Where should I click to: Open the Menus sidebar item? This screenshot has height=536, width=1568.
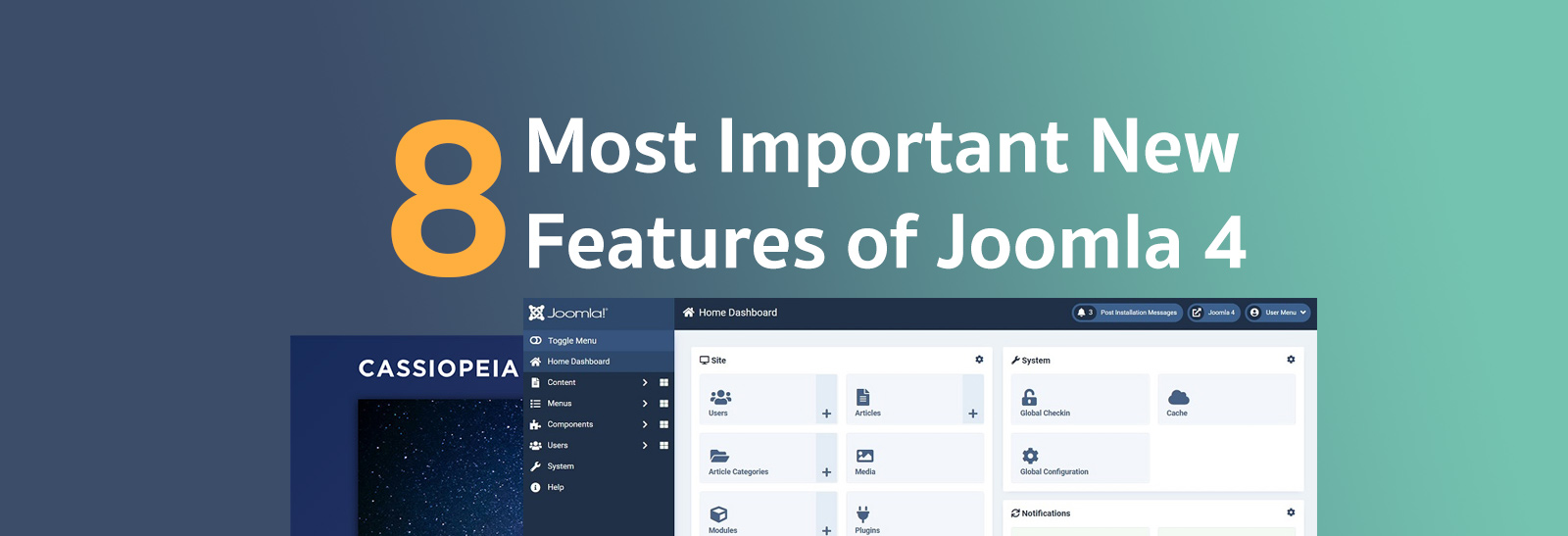point(560,404)
